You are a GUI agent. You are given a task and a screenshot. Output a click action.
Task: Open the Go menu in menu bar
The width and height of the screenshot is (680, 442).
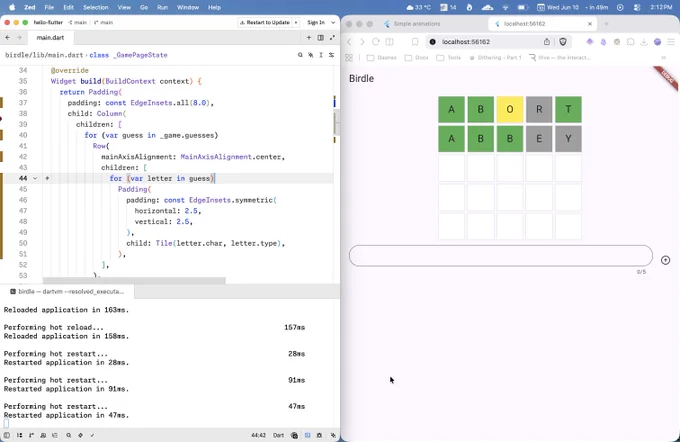click(144, 7)
